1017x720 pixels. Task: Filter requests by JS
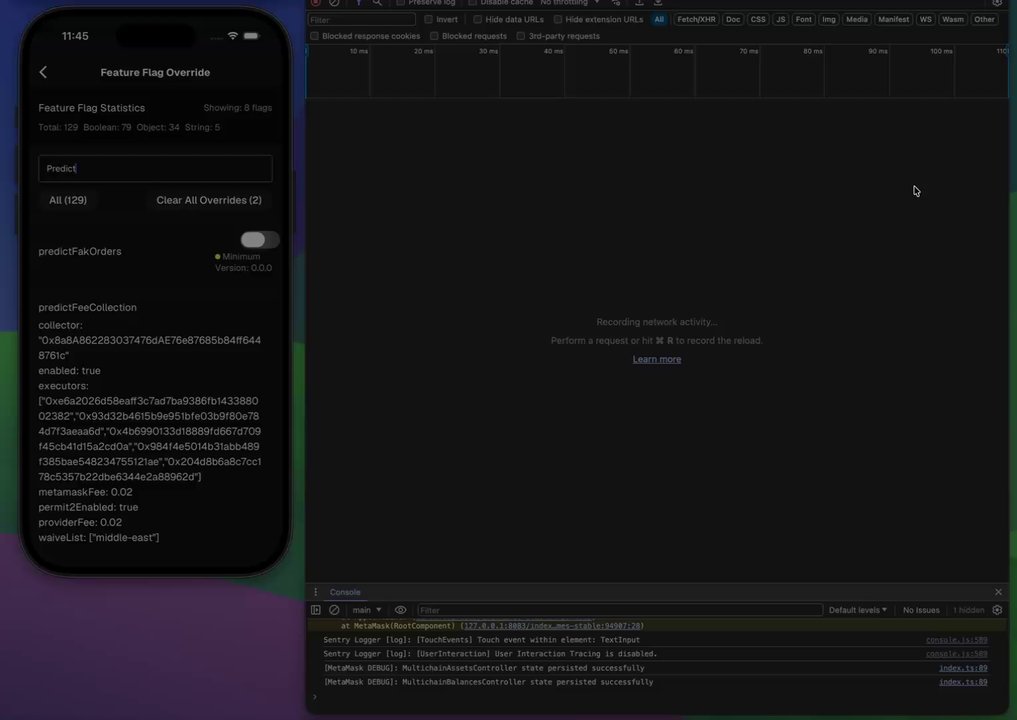point(781,19)
